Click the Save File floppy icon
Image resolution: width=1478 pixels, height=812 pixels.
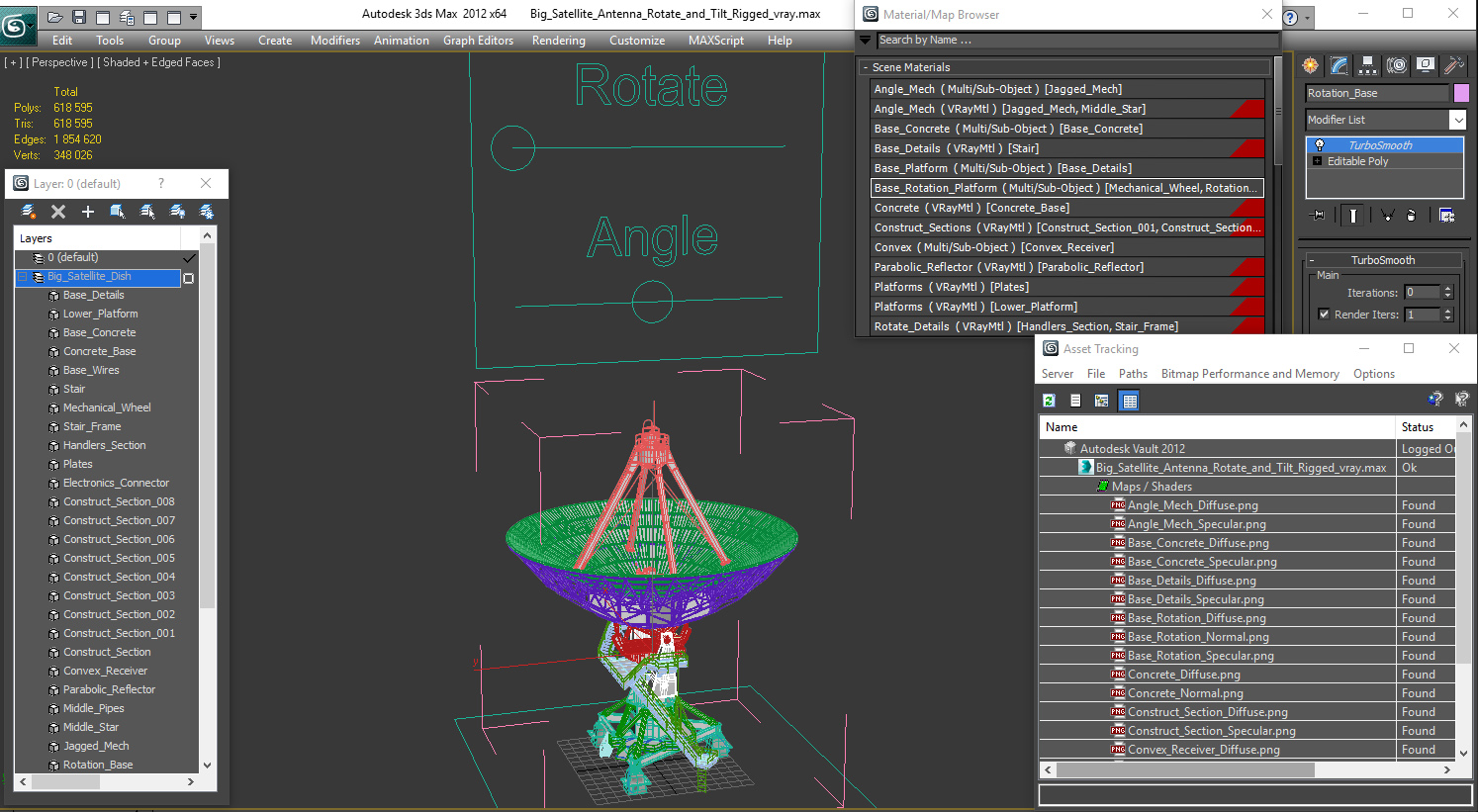point(79,17)
